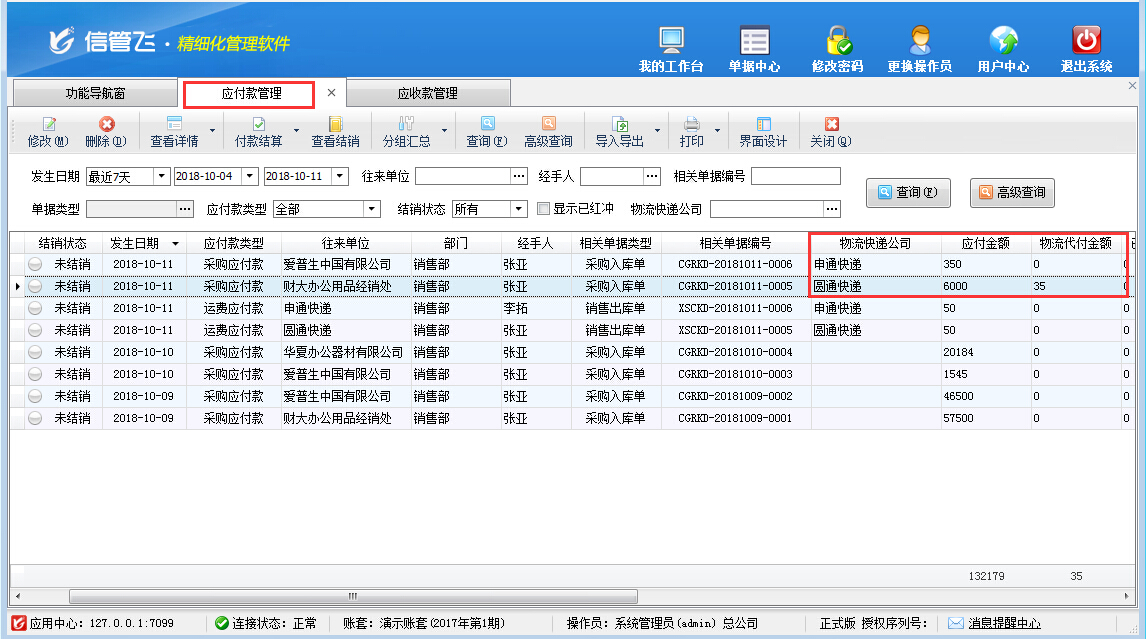Click the 修改密码 lock icon

click(837, 41)
